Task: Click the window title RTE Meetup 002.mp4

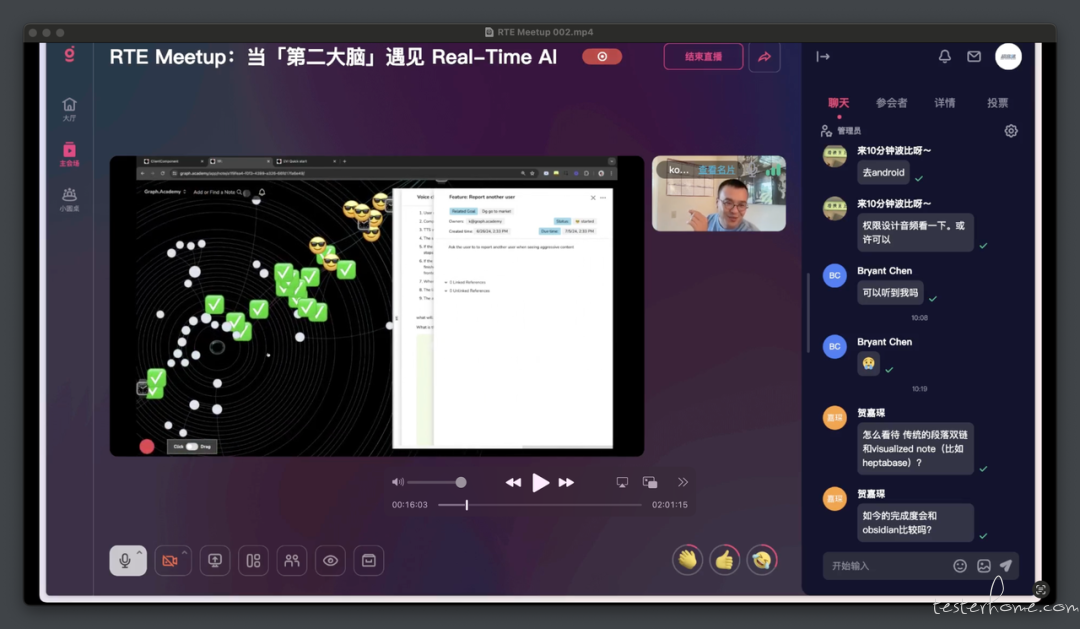Action: pos(545,32)
